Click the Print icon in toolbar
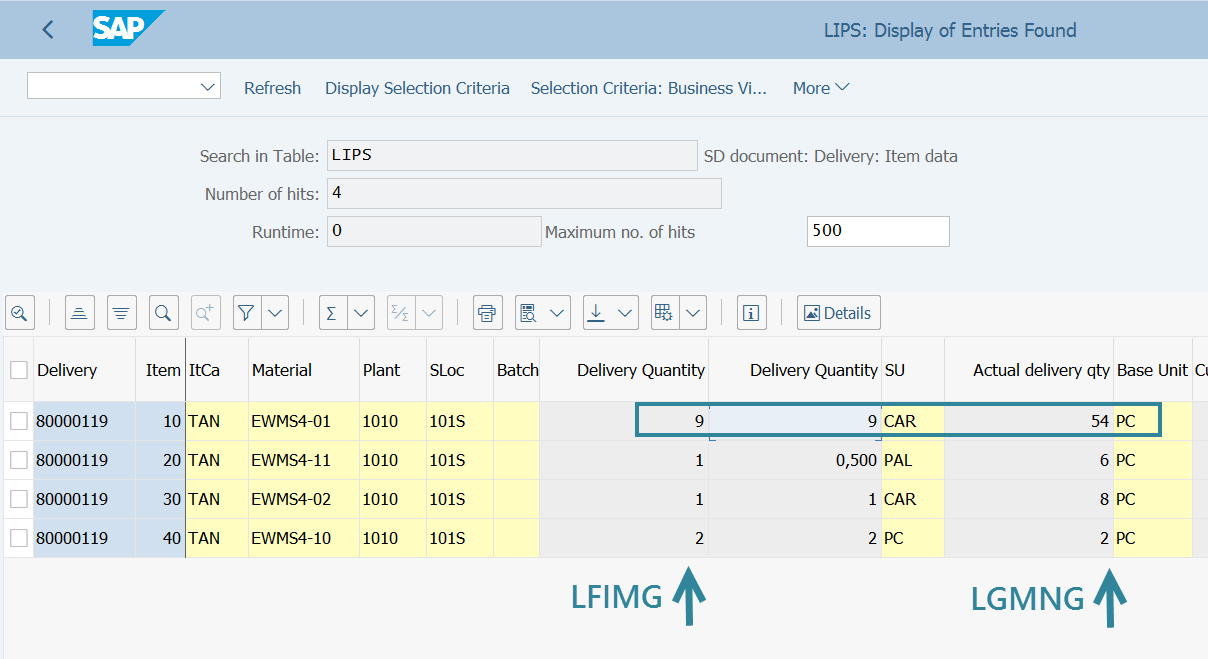The image size is (1208, 659). (x=487, y=313)
